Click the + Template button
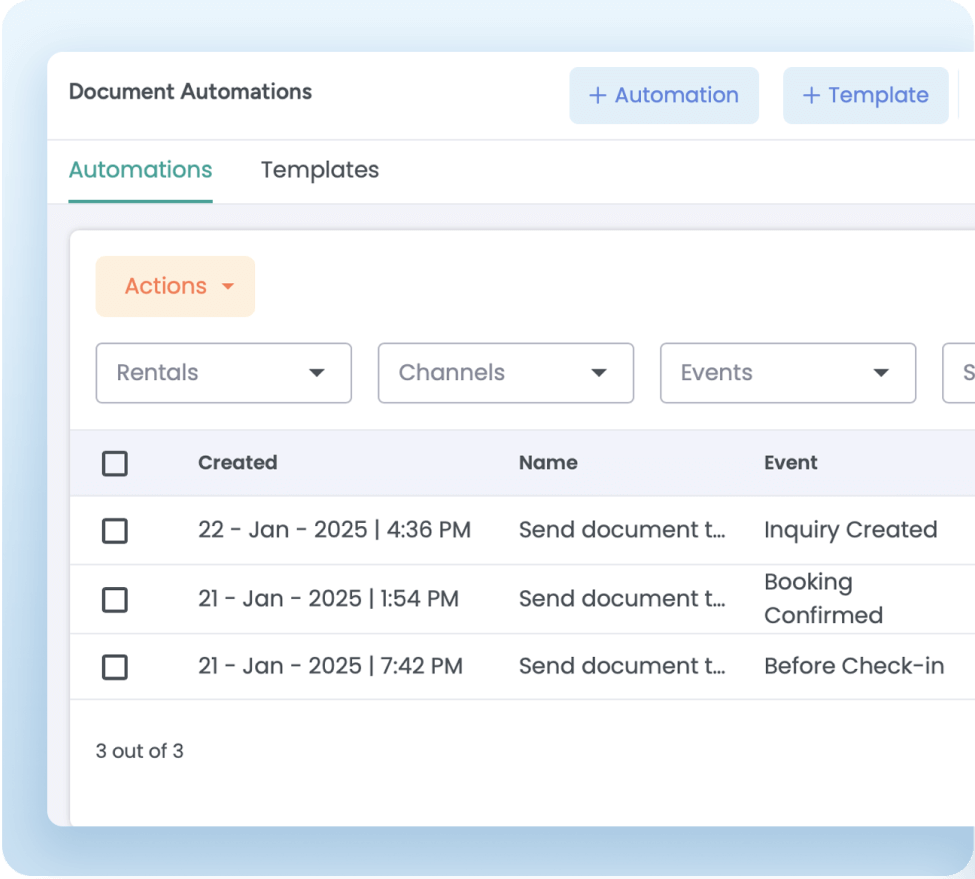Viewport: 975px width, 879px height. (865, 96)
